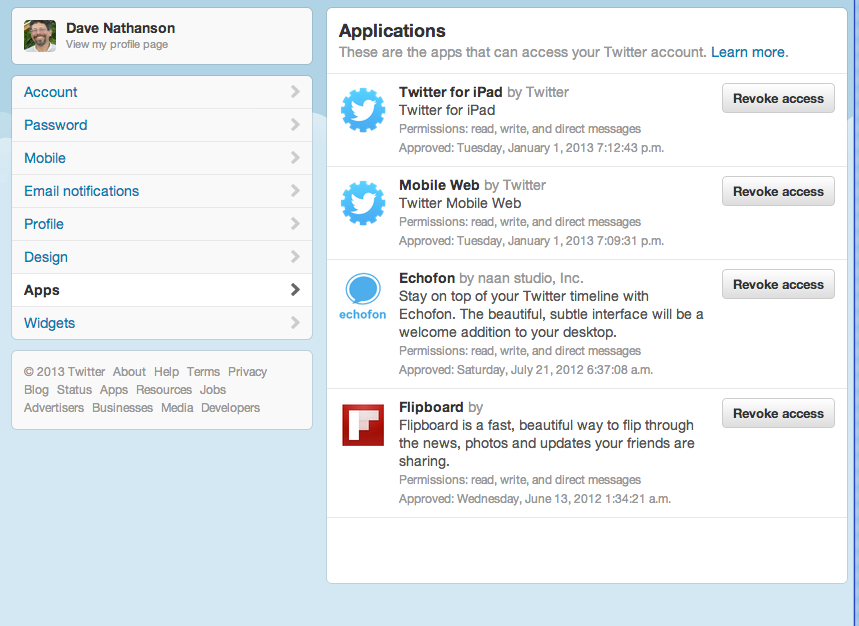Open the Businesses footer link
Viewport: 859px width, 626px height.
(122, 407)
